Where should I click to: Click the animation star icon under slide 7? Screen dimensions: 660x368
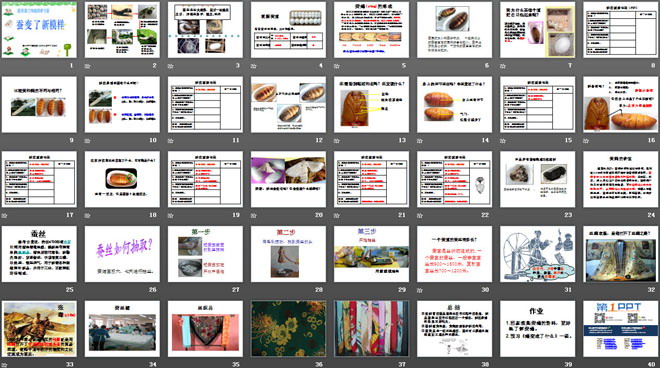point(503,66)
